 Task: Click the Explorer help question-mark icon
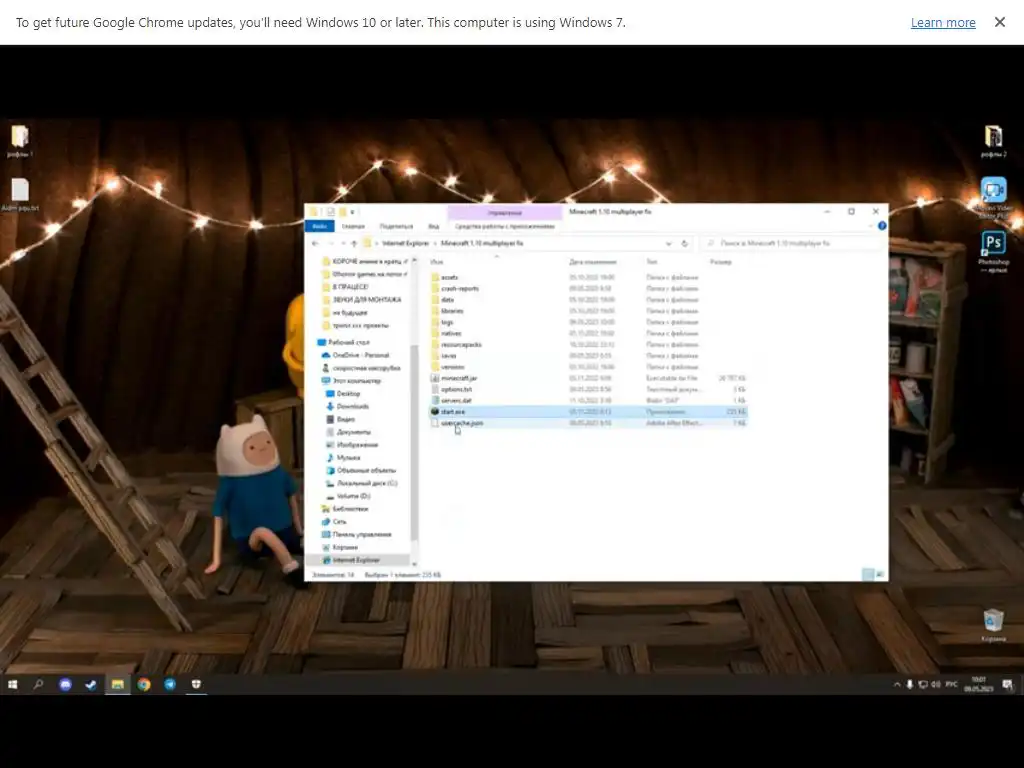coord(882,226)
